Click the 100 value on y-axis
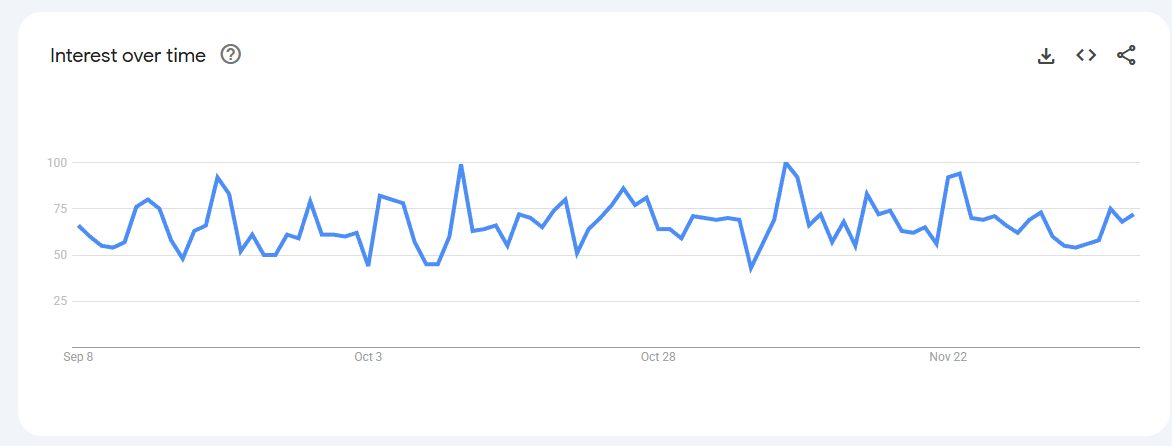Viewport: 1172px width, 446px height. pyautogui.click(x=56, y=162)
